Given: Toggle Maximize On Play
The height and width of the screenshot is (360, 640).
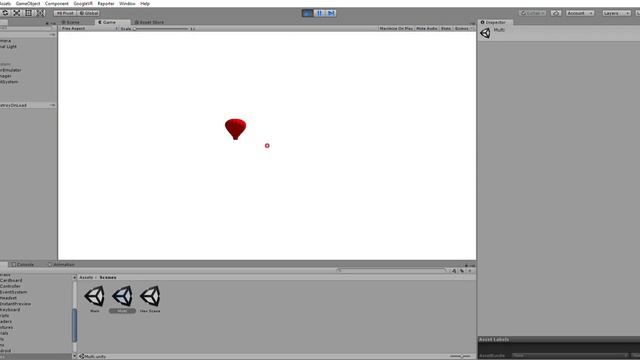Looking at the screenshot, I should [396, 29].
